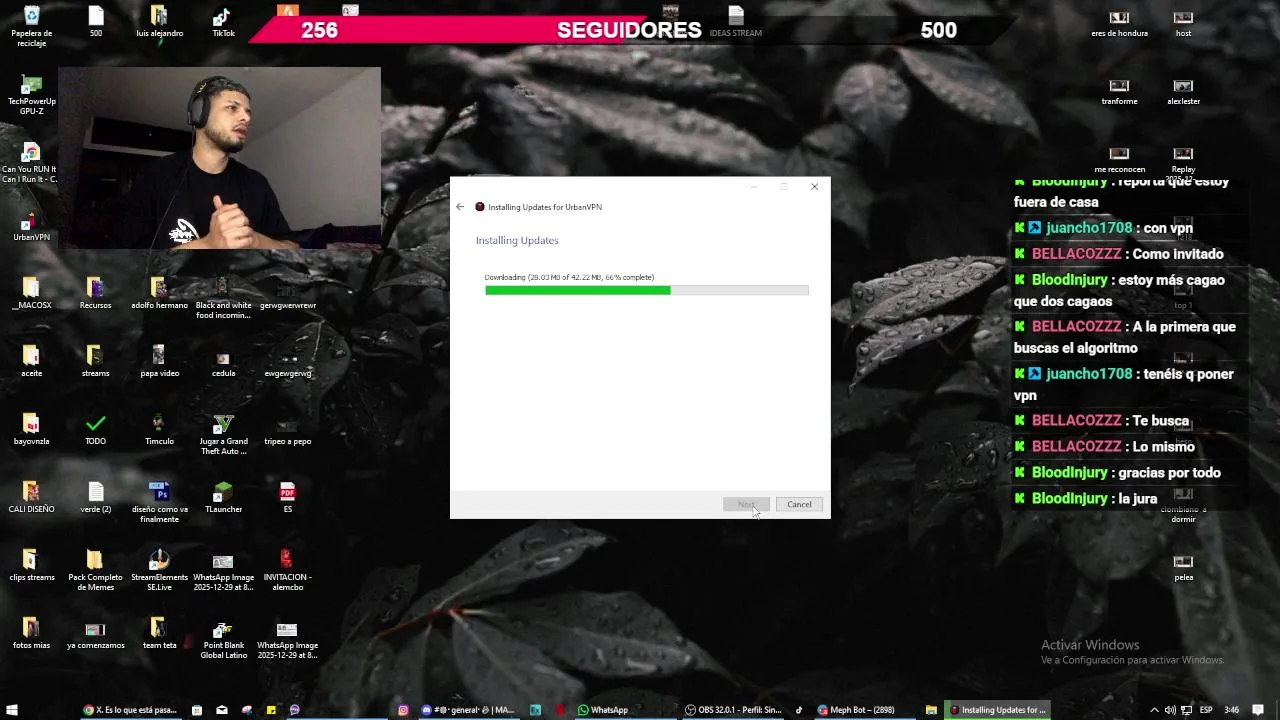The height and width of the screenshot is (720, 1280).
Task: Launch Jugar a Grand Theft Auto shortcut
Action: (x=223, y=435)
